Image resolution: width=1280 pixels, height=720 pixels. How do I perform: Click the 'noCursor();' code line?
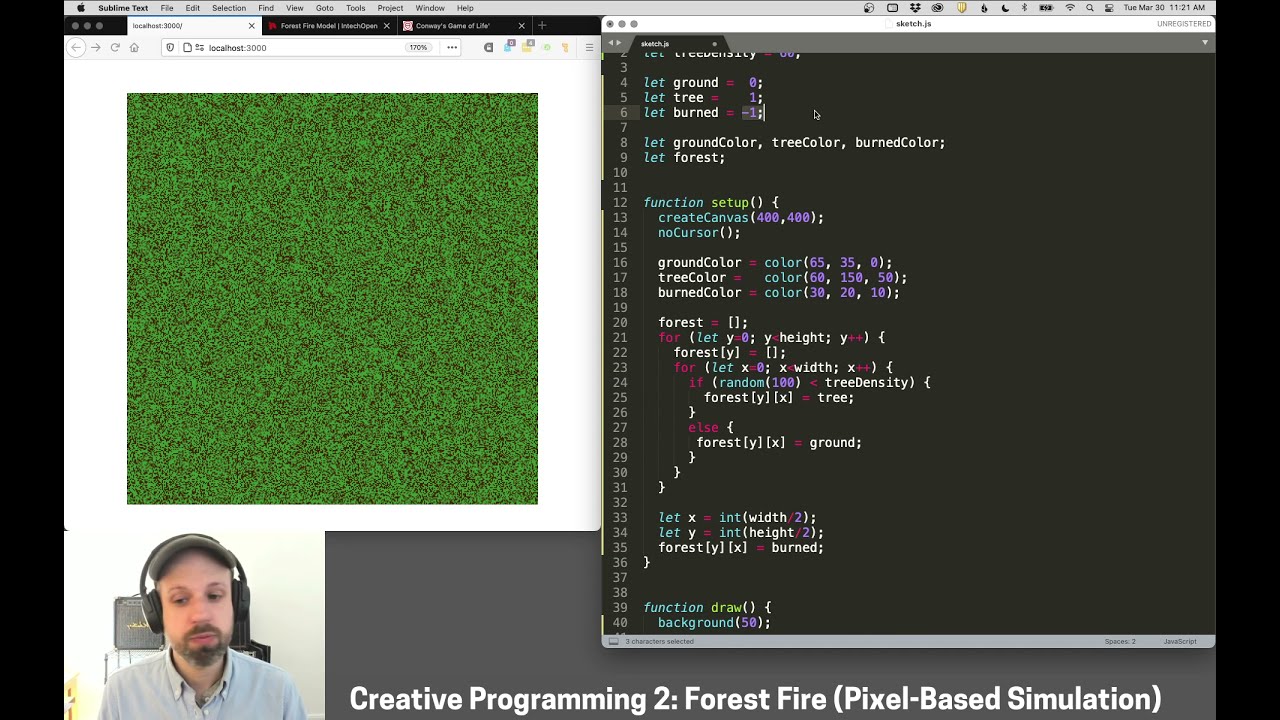[699, 233]
